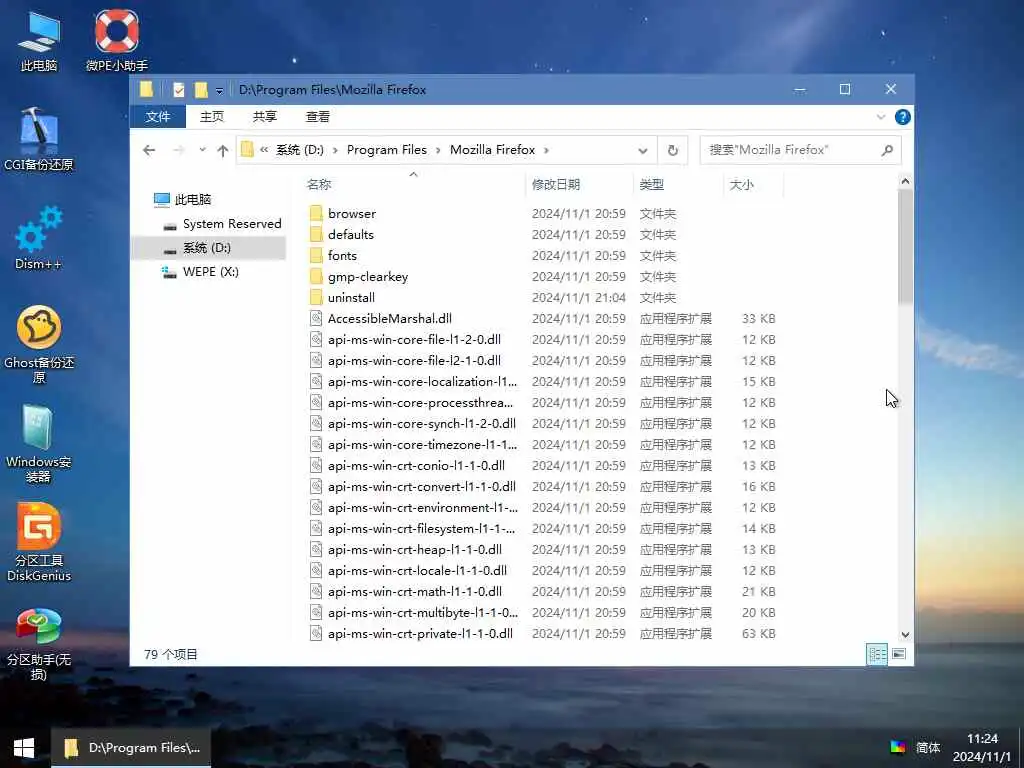Image resolution: width=1024 pixels, height=768 pixels.
Task: Select the uninstall folder icon
Action: (316, 298)
